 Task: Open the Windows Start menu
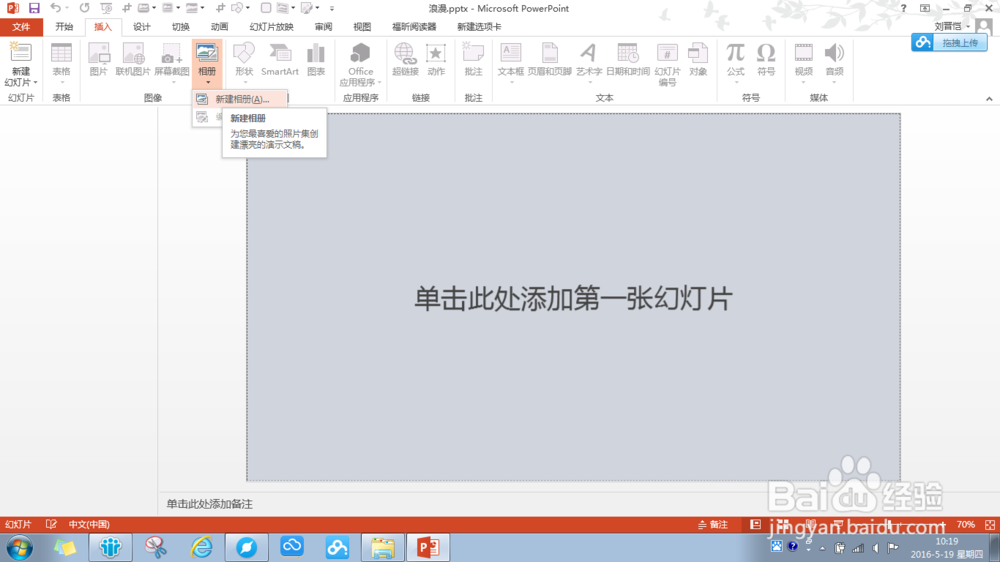[x=19, y=548]
